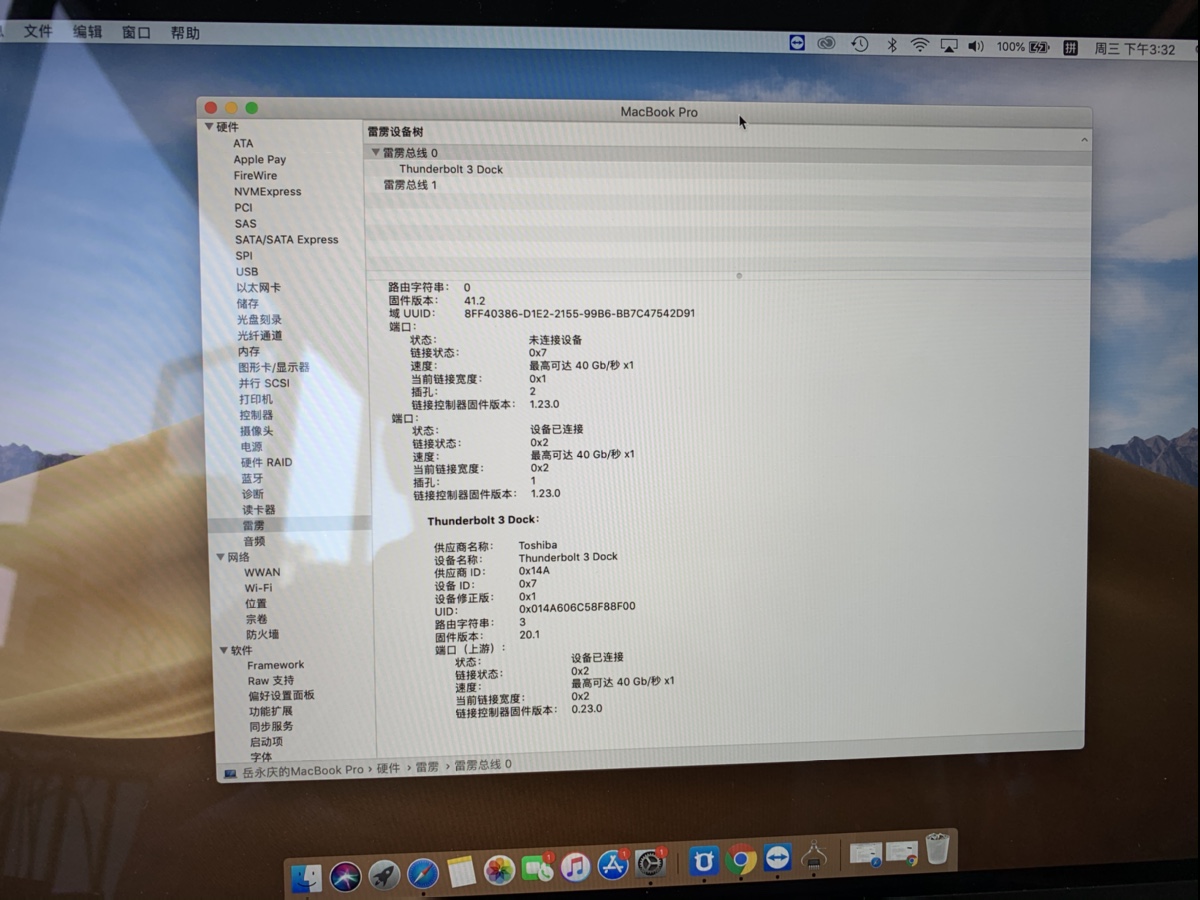Click System Information chip icon in Dock

(x=813, y=857)
